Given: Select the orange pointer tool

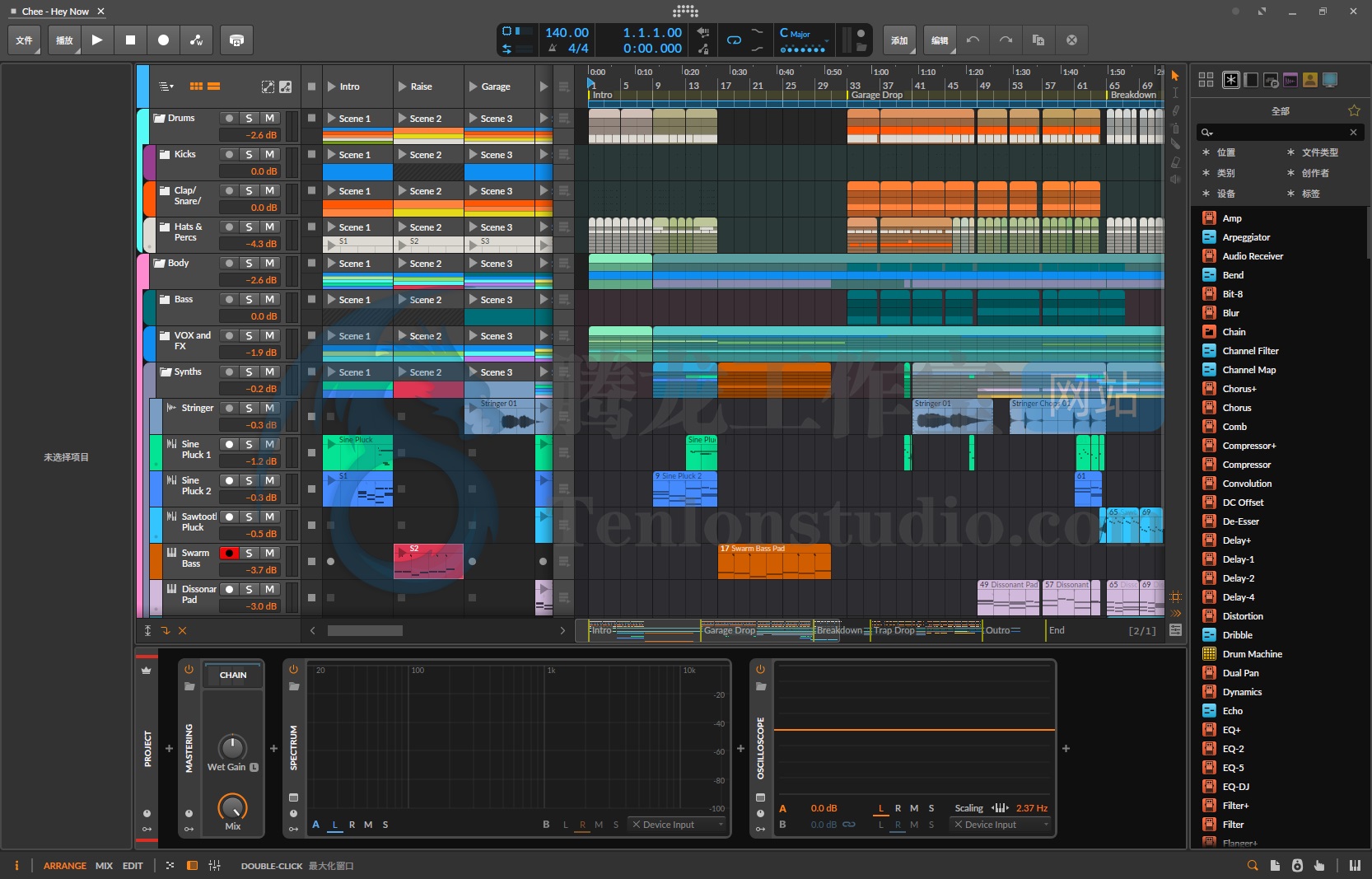Looking at the screenshot, I should click(x=1175, y=76).
